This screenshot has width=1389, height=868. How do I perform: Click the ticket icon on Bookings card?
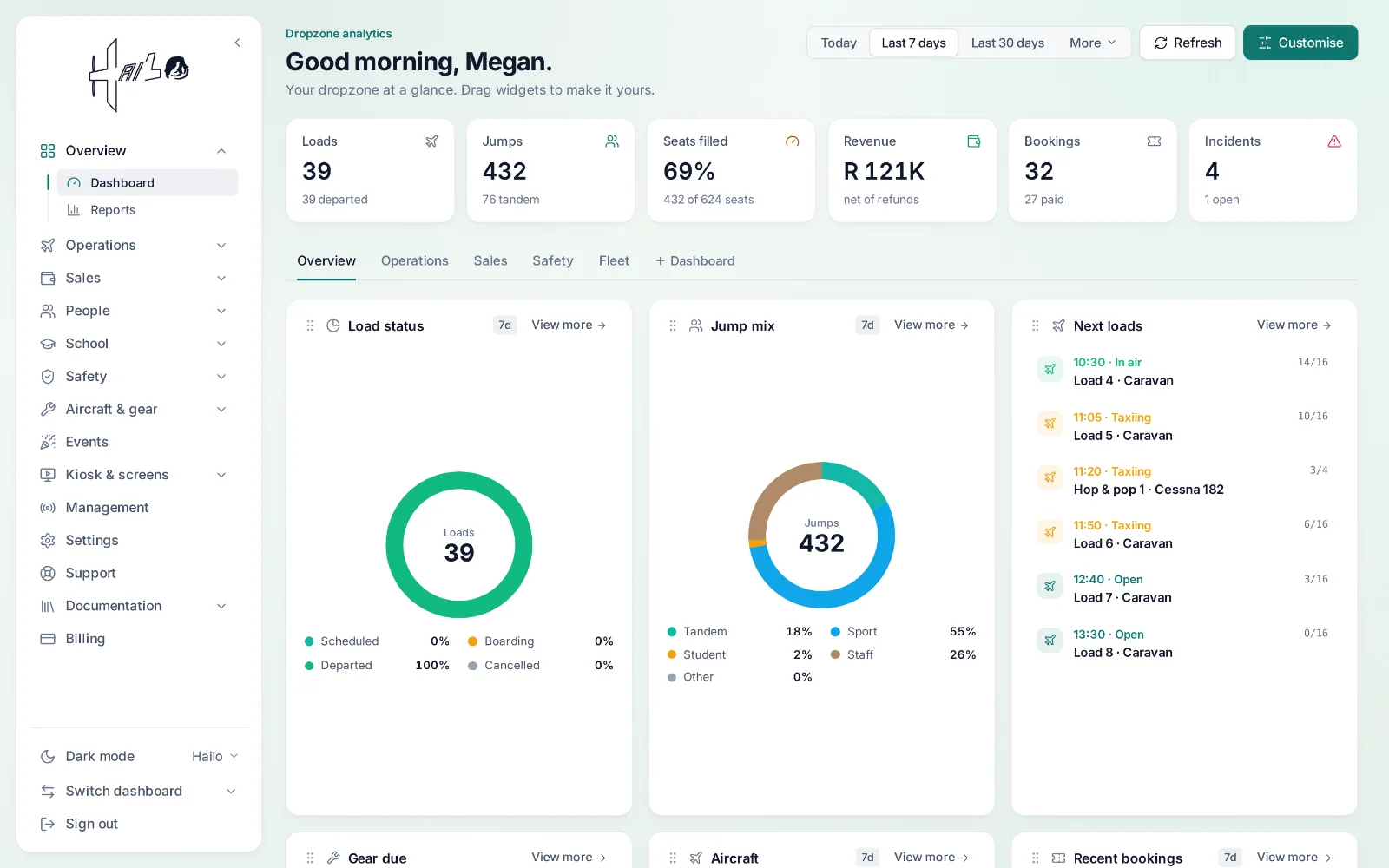coord(1154,141)
